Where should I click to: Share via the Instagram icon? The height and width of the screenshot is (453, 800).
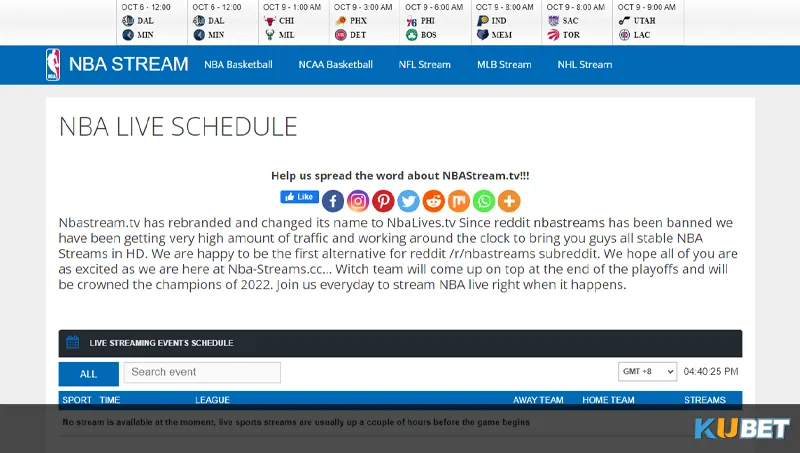pos(358,201)
